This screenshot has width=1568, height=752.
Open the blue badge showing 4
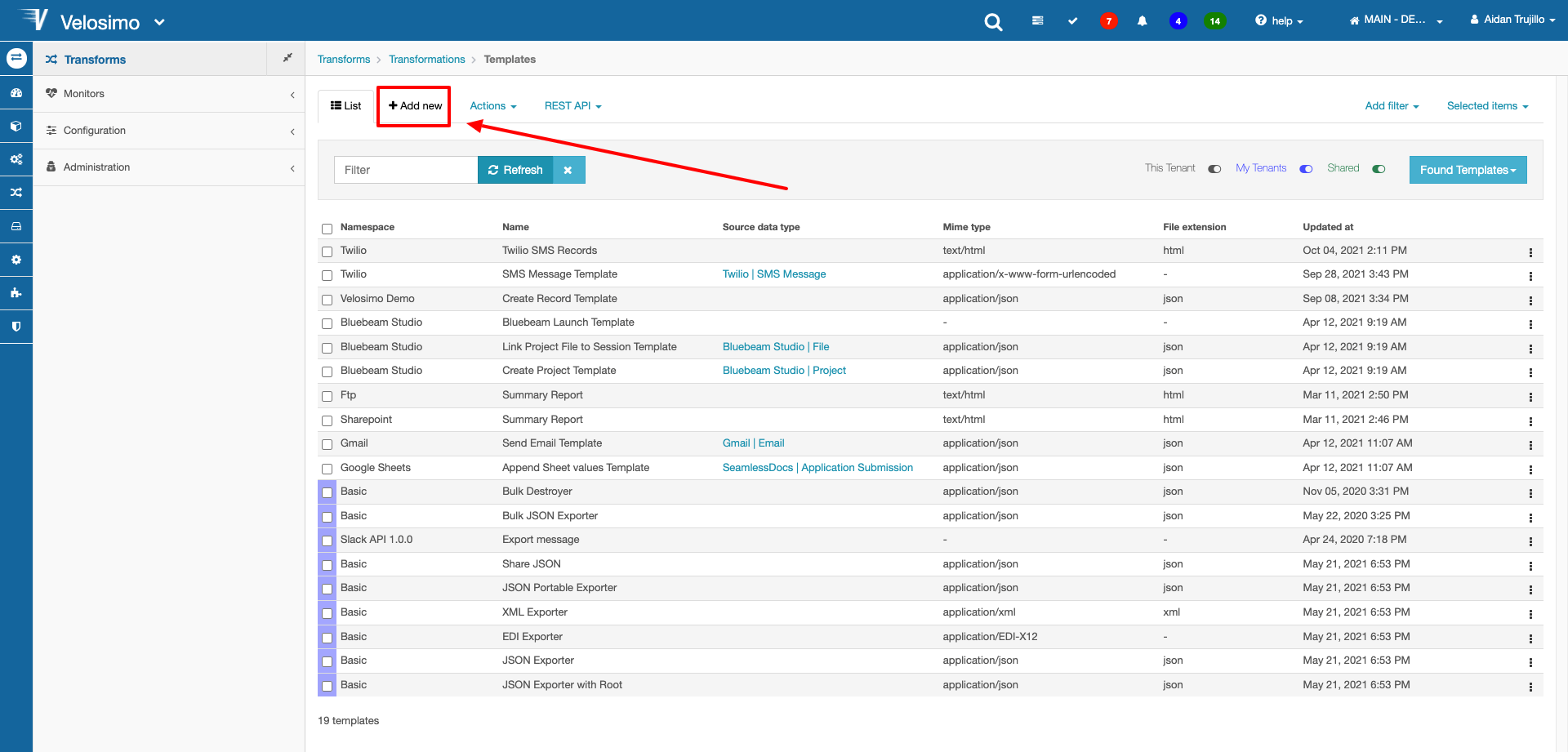[1178, 21]
